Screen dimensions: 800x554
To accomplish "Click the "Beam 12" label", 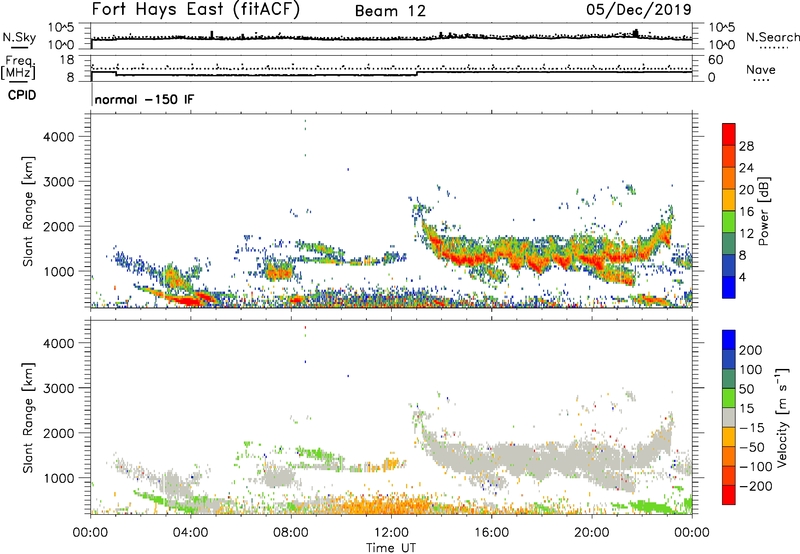I will tap(390, 11).
